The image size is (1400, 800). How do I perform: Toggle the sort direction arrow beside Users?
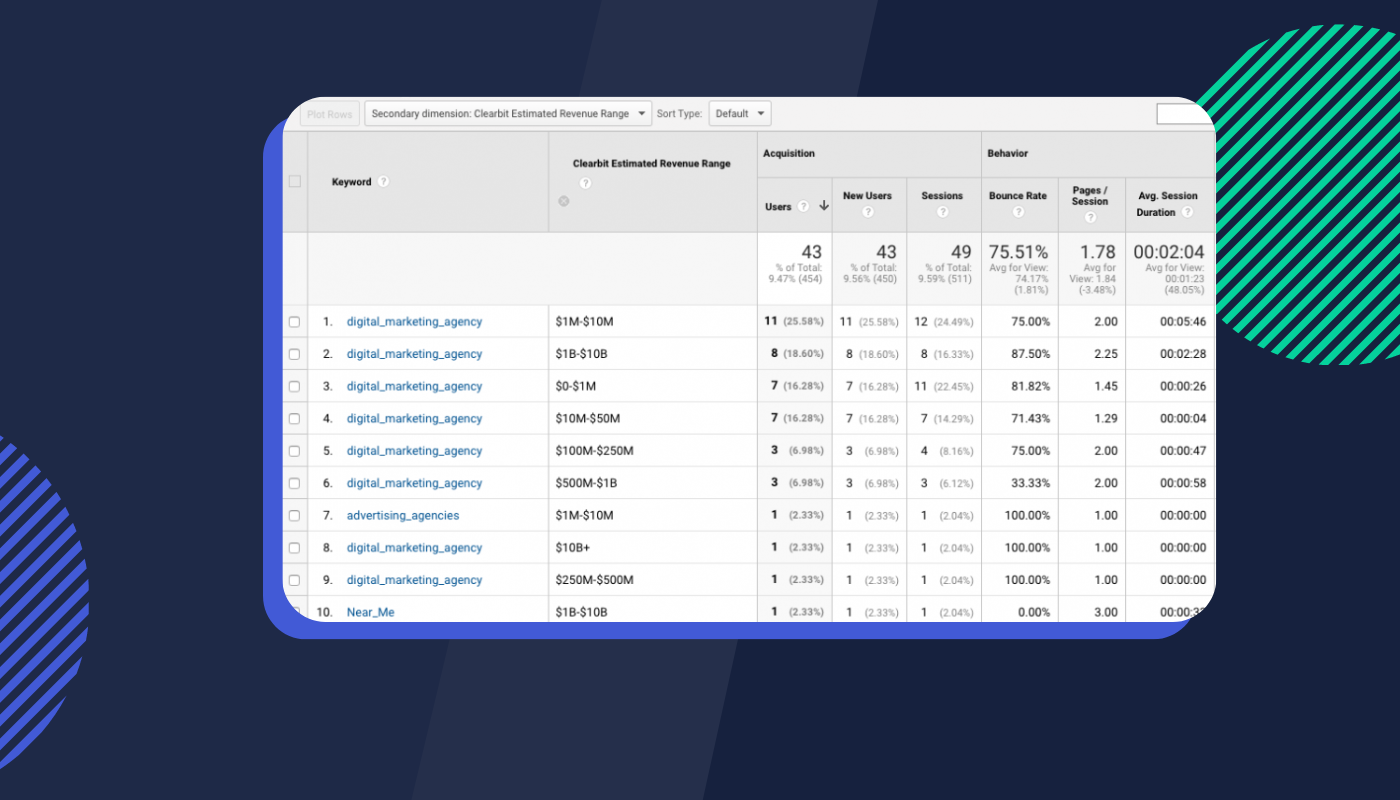[823, 206]
